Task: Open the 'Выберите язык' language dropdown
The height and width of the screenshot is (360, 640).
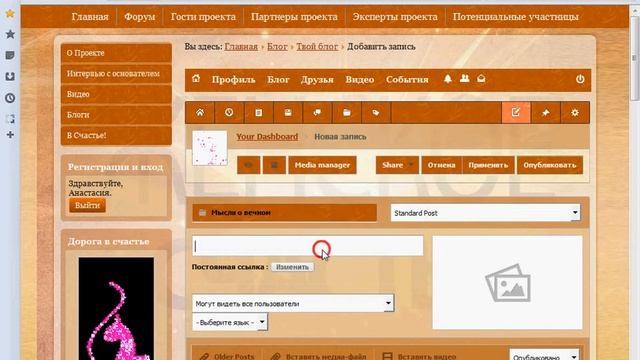Action: 230,322
